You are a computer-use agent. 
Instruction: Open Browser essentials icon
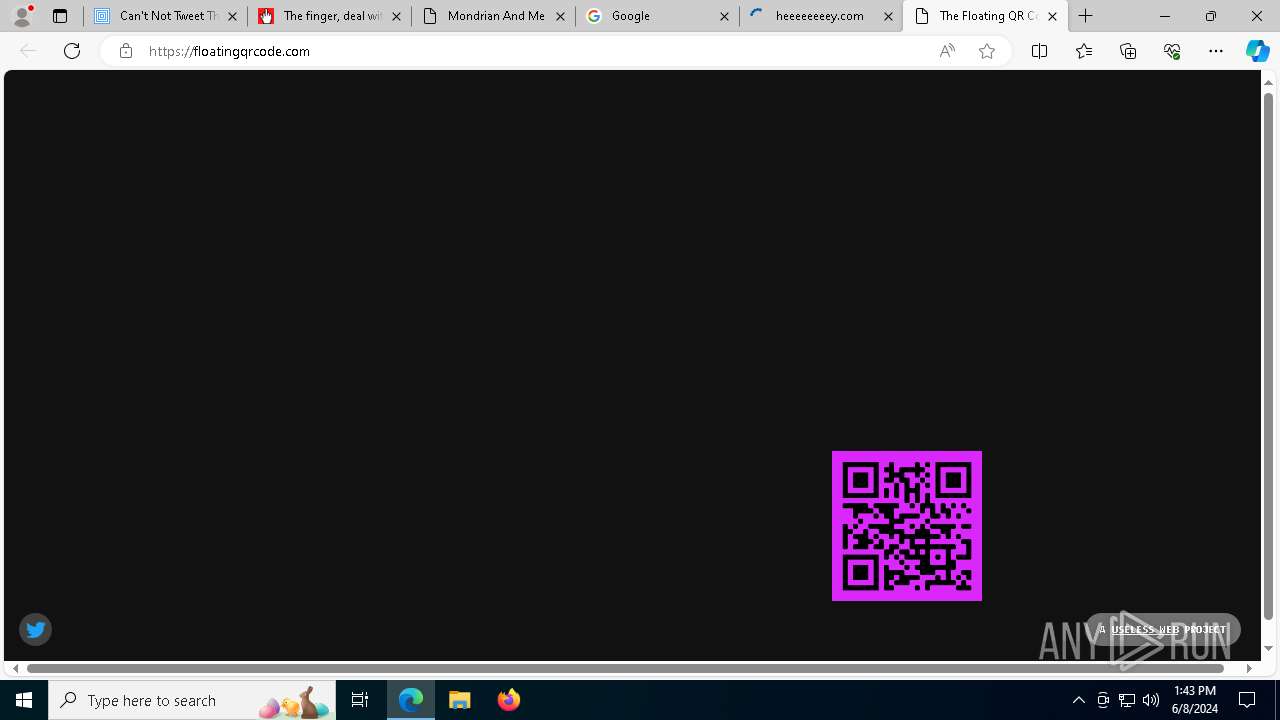click(x=1172, y=51)
